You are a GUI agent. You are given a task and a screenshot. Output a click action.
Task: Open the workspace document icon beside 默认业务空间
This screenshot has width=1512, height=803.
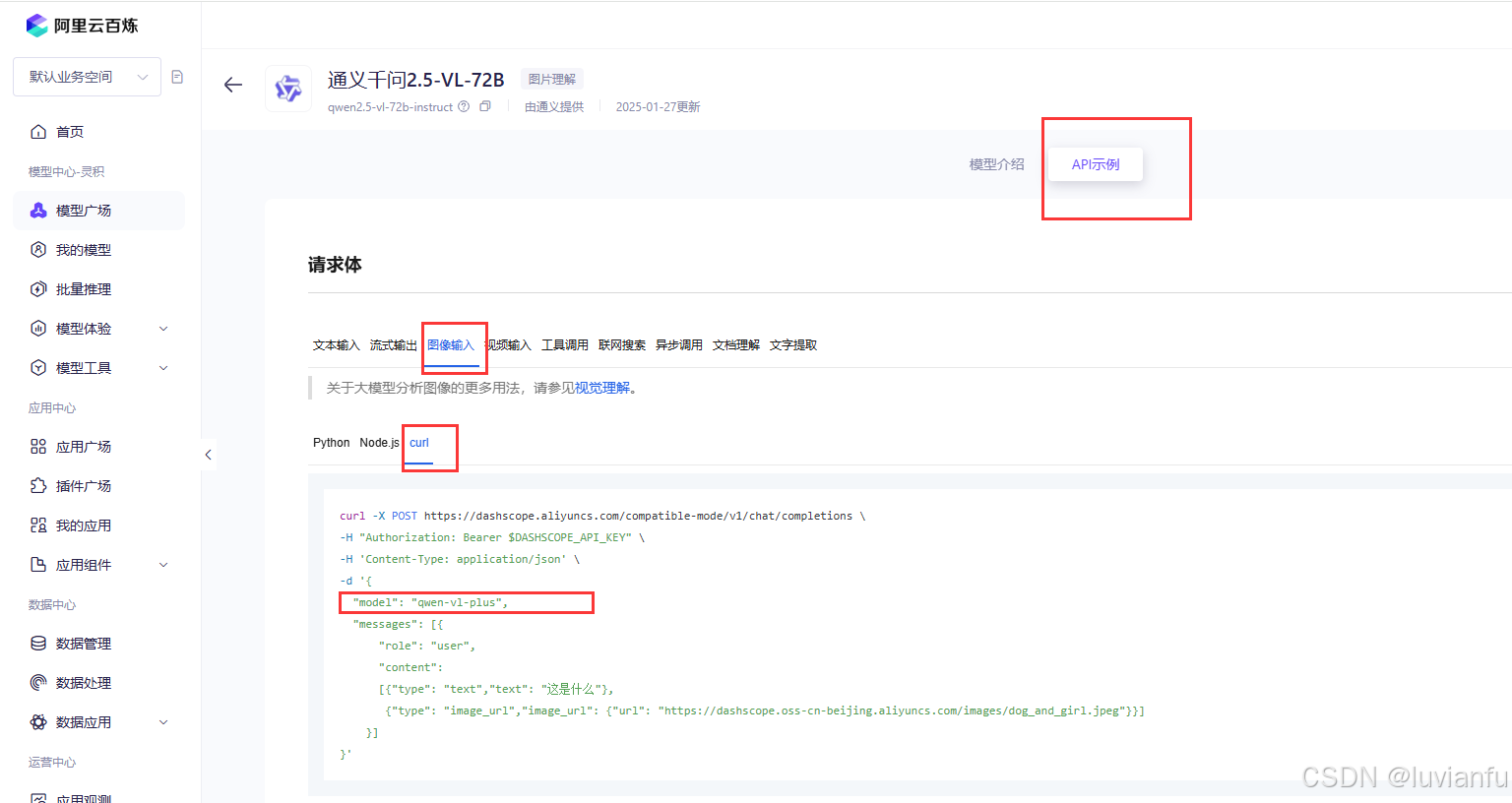pyautogui.click(x=177, y=77)
